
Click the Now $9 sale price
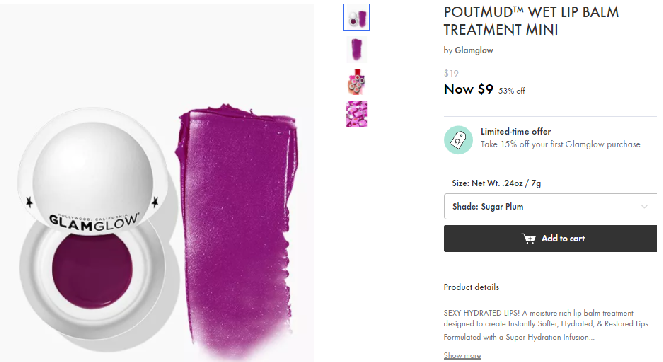click(468, 89)
